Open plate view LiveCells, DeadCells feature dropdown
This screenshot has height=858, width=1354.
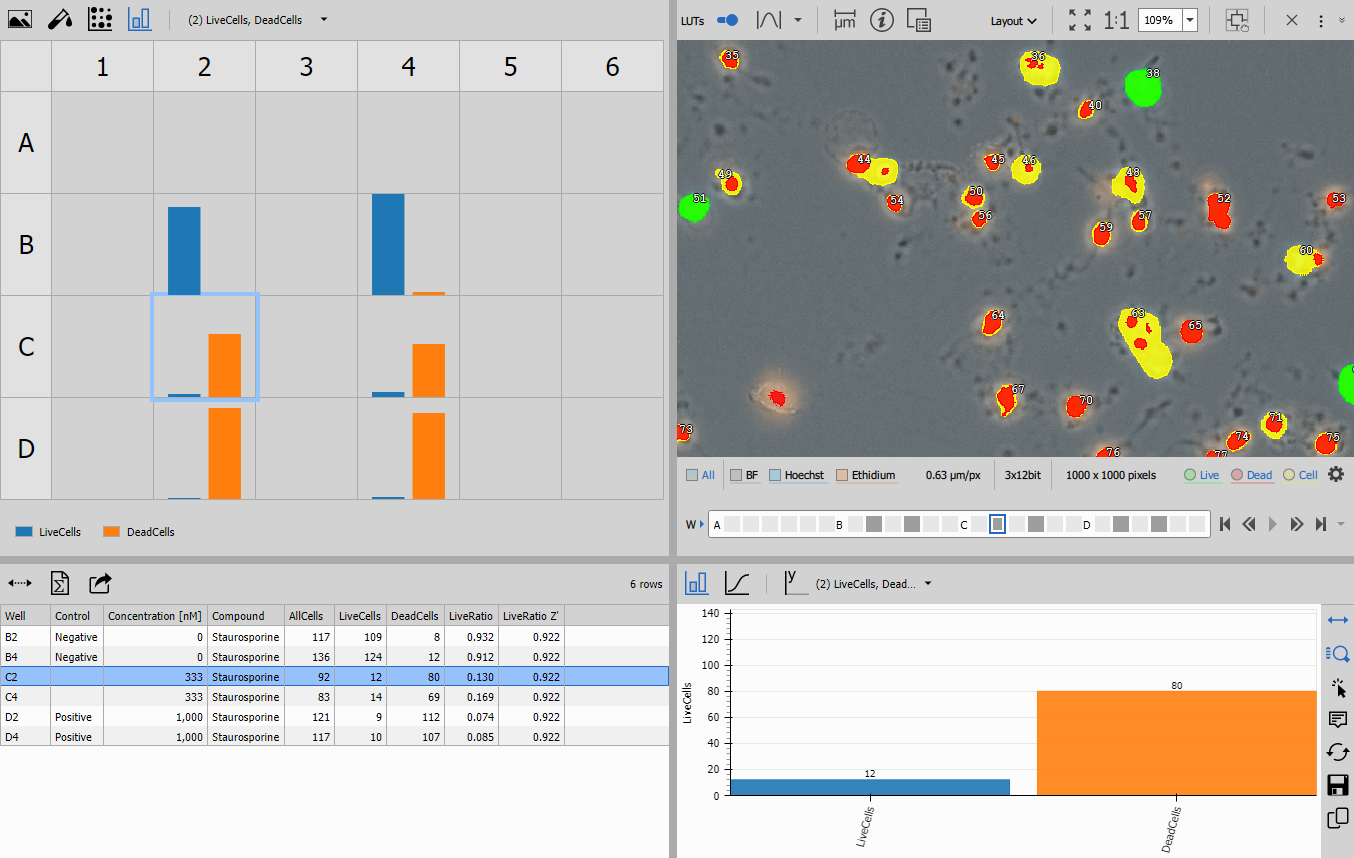click(x=323, y=20)
